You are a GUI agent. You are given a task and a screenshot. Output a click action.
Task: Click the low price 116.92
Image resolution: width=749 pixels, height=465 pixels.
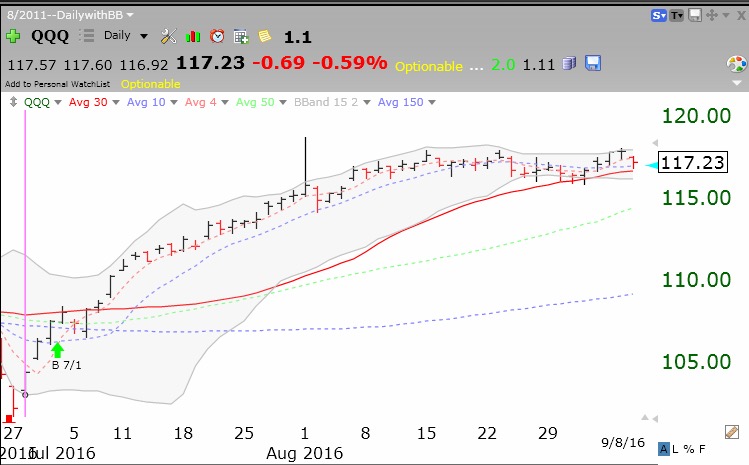(144, 65)
